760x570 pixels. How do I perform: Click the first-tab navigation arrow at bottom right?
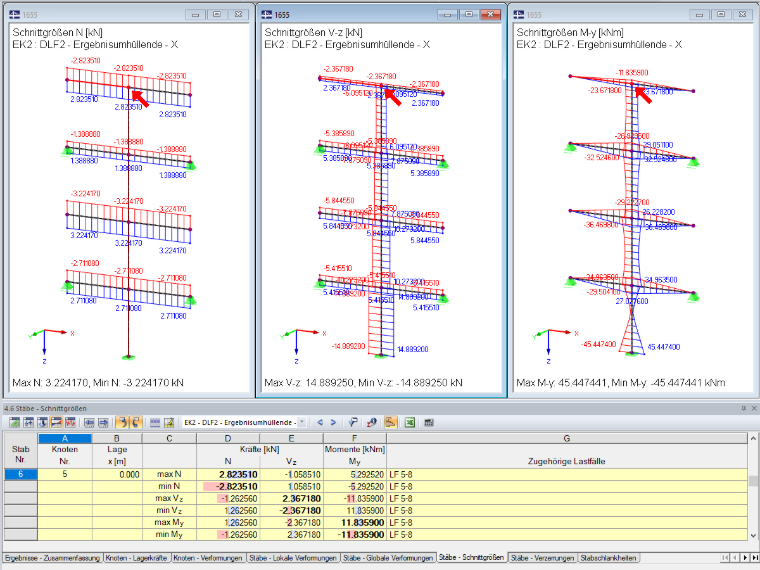click(725, 558)
